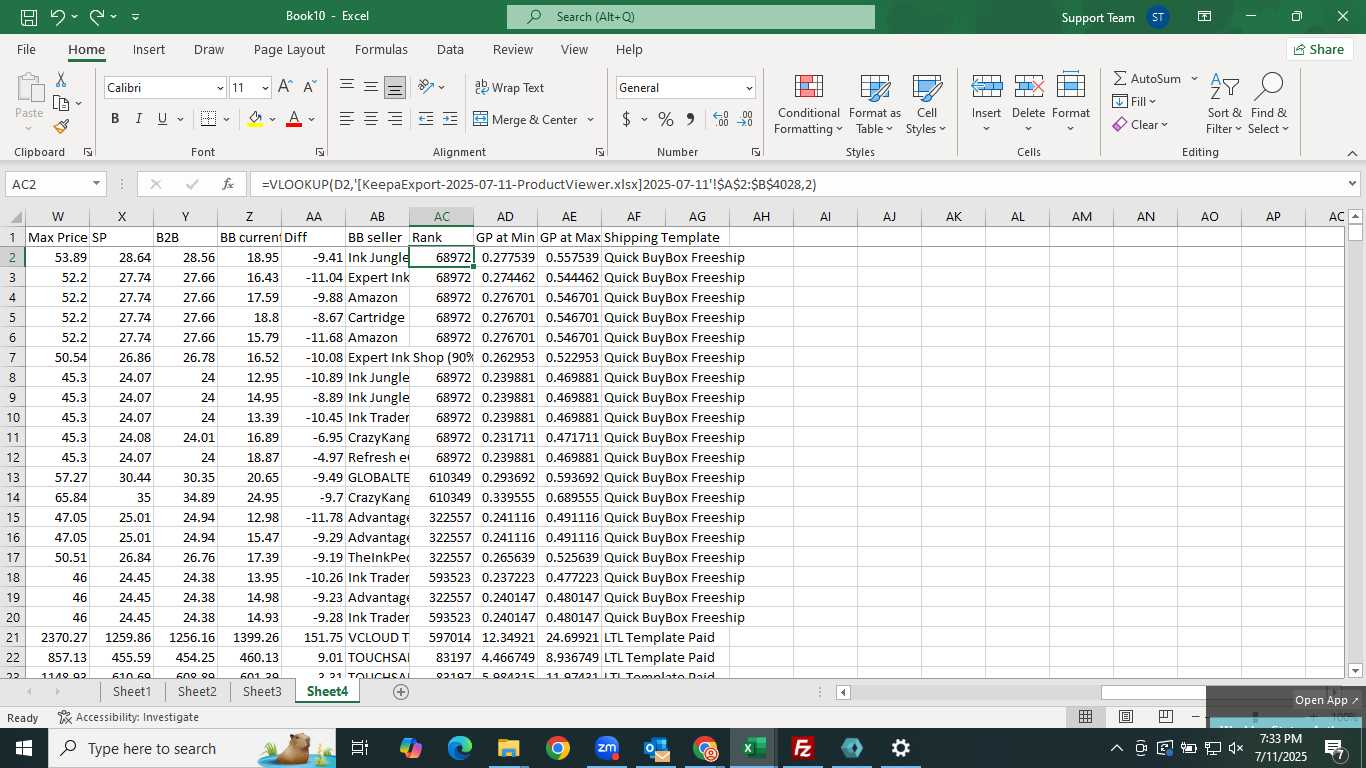
Task: Switch to Sheet2 worksheet tab
Action: click(x=197, y=692)
